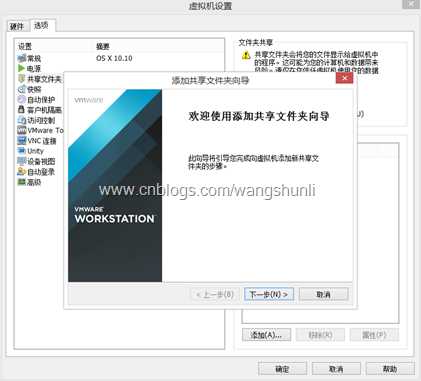Select the 电源 row text

(x=34, y=69)
